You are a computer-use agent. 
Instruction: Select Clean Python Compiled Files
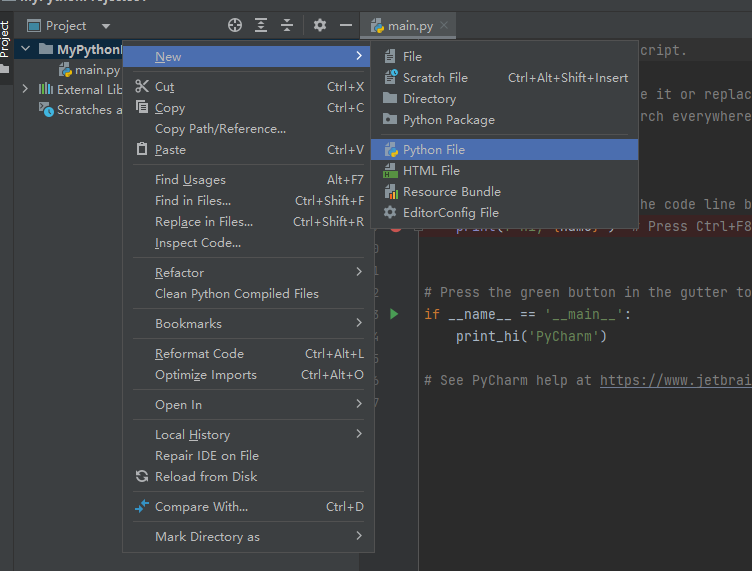coord(248,294)
